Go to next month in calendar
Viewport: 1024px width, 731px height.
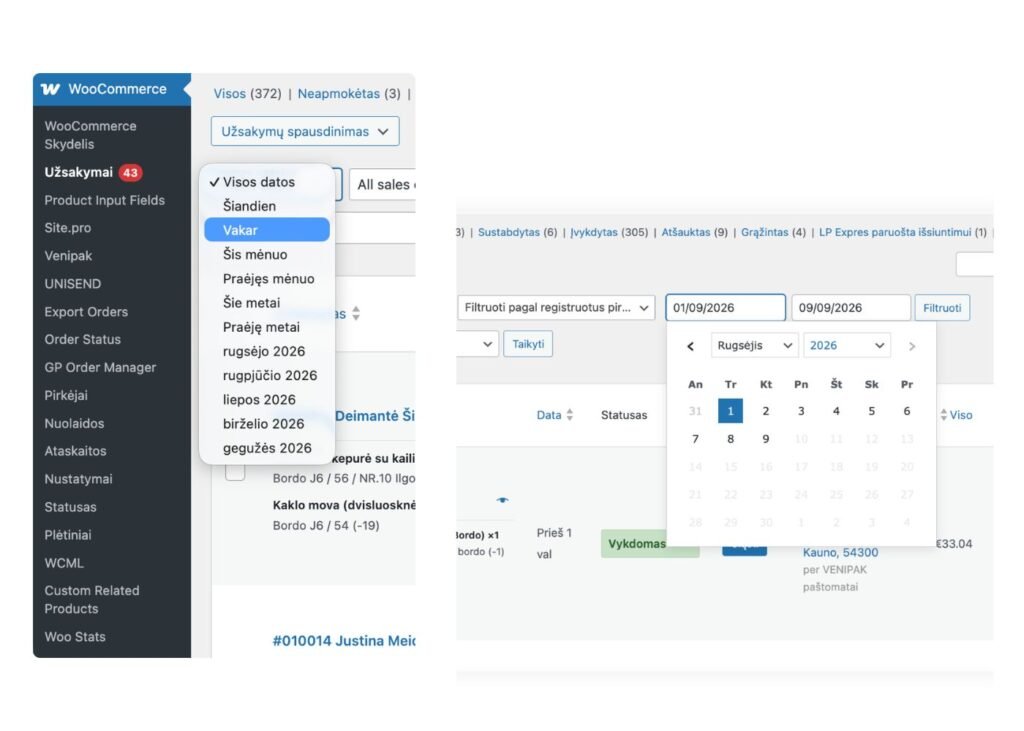point(912,346)
